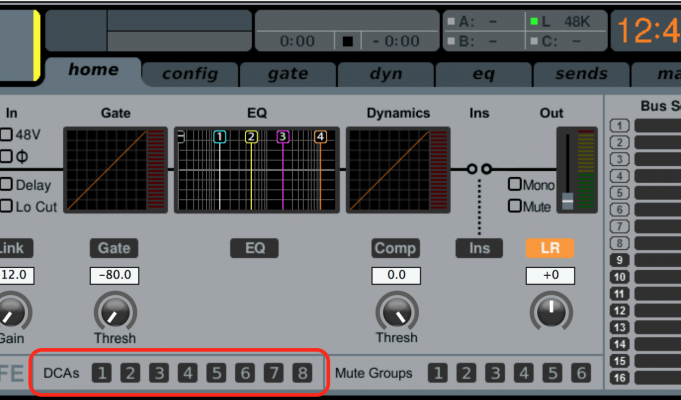Click the +0 pan value field
The image size is (681, 400).
click(550, 275)
